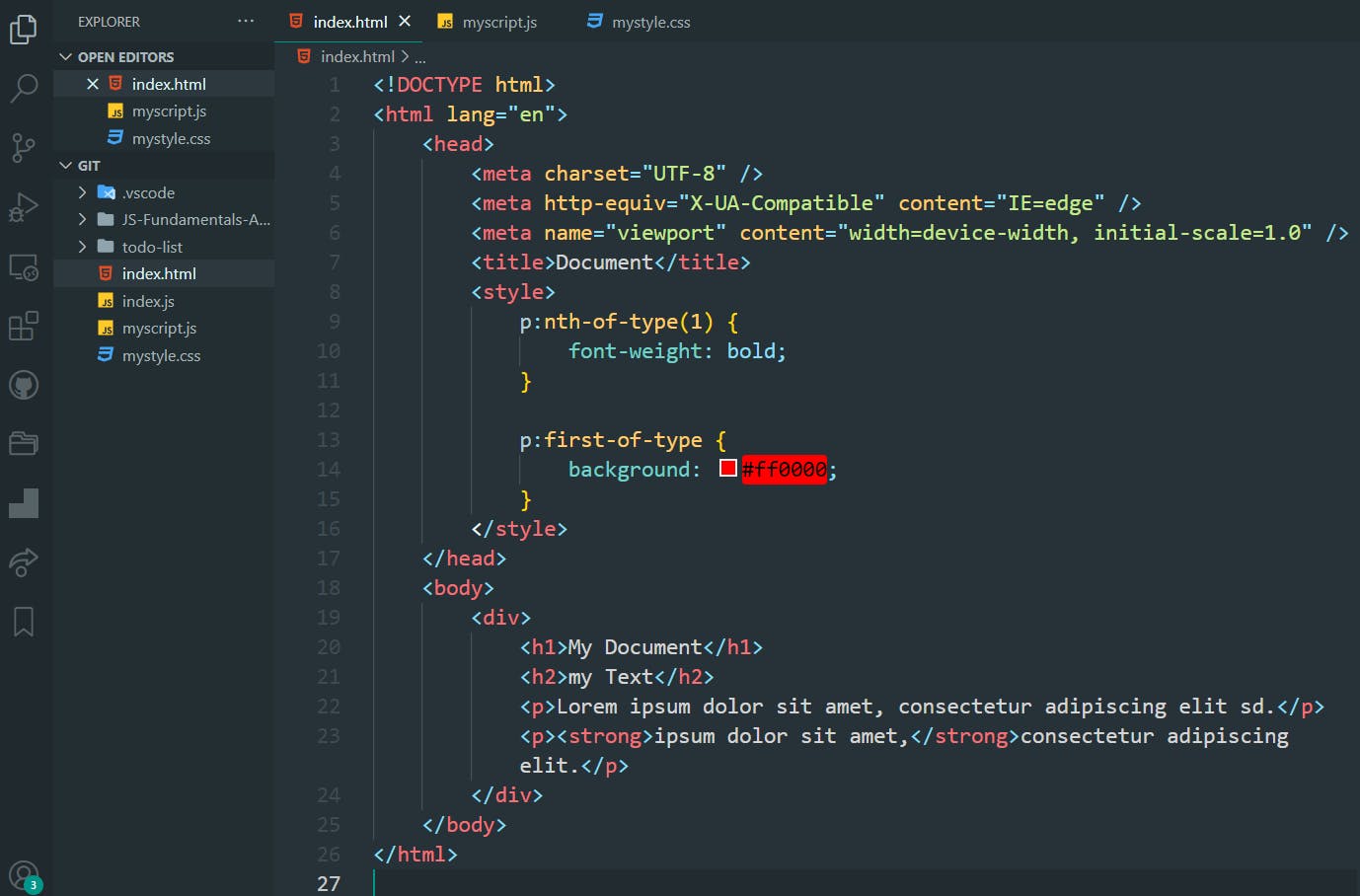Close index.html in Open Editors list
The width and height of the screenshot is (1360, 896).
pyautogui.click(x=93, y=84)
